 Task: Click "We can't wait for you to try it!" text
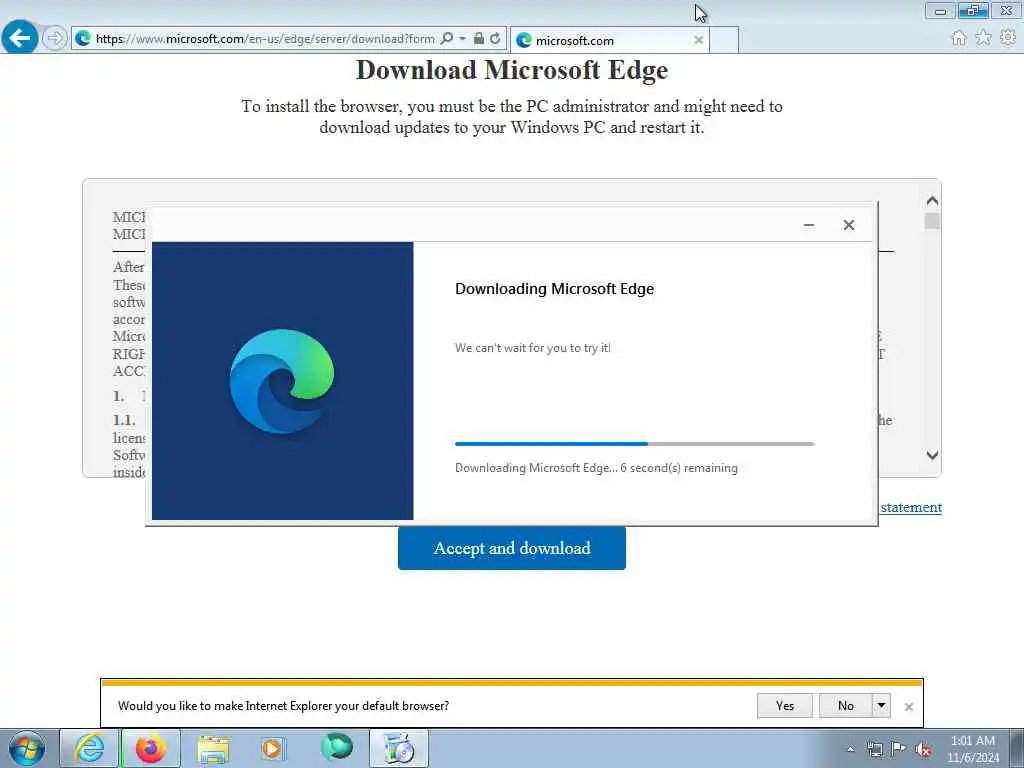(533, 348)
